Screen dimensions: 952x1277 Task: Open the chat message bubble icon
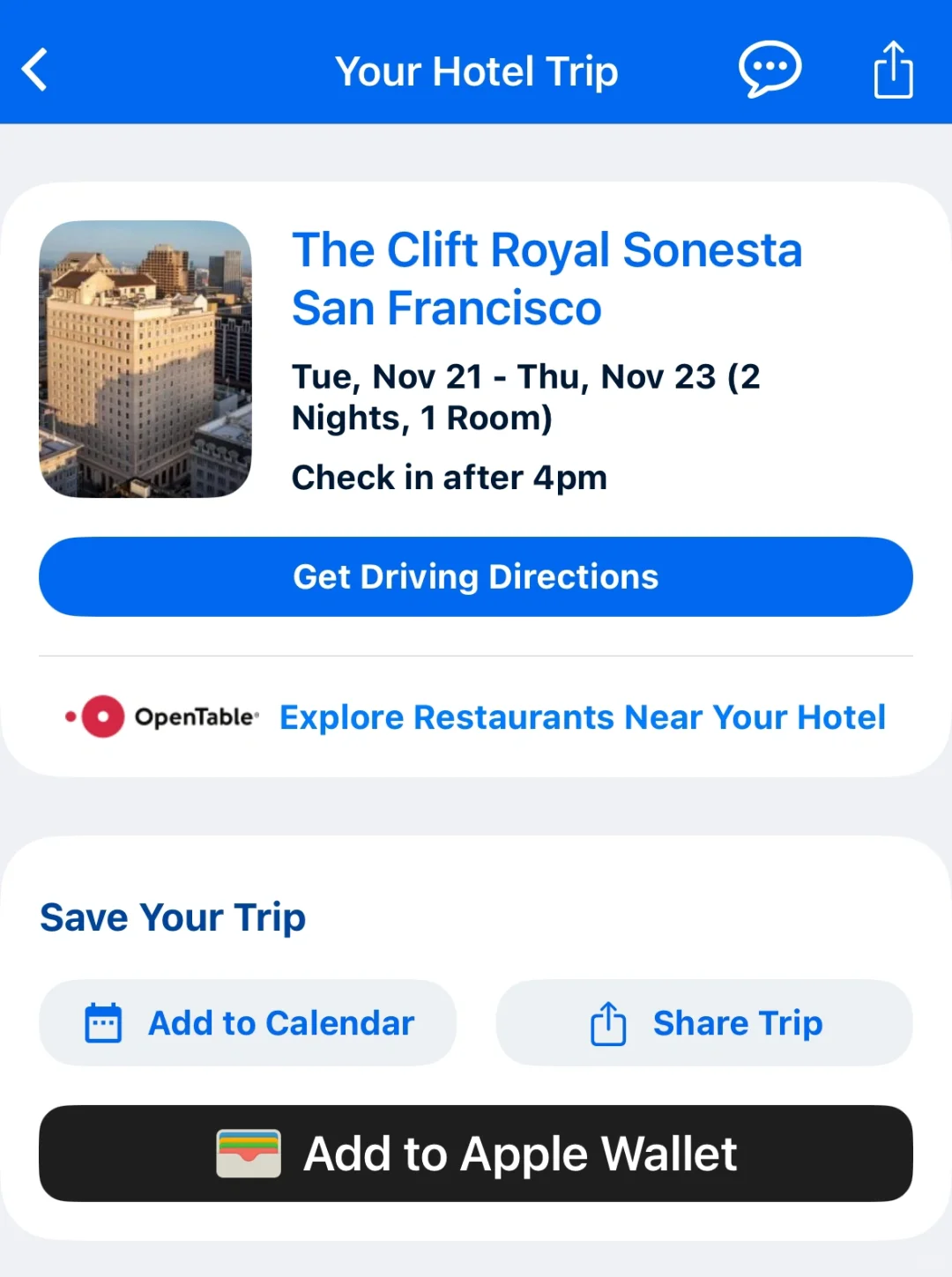pyautogui.click(x=770, y=70)
